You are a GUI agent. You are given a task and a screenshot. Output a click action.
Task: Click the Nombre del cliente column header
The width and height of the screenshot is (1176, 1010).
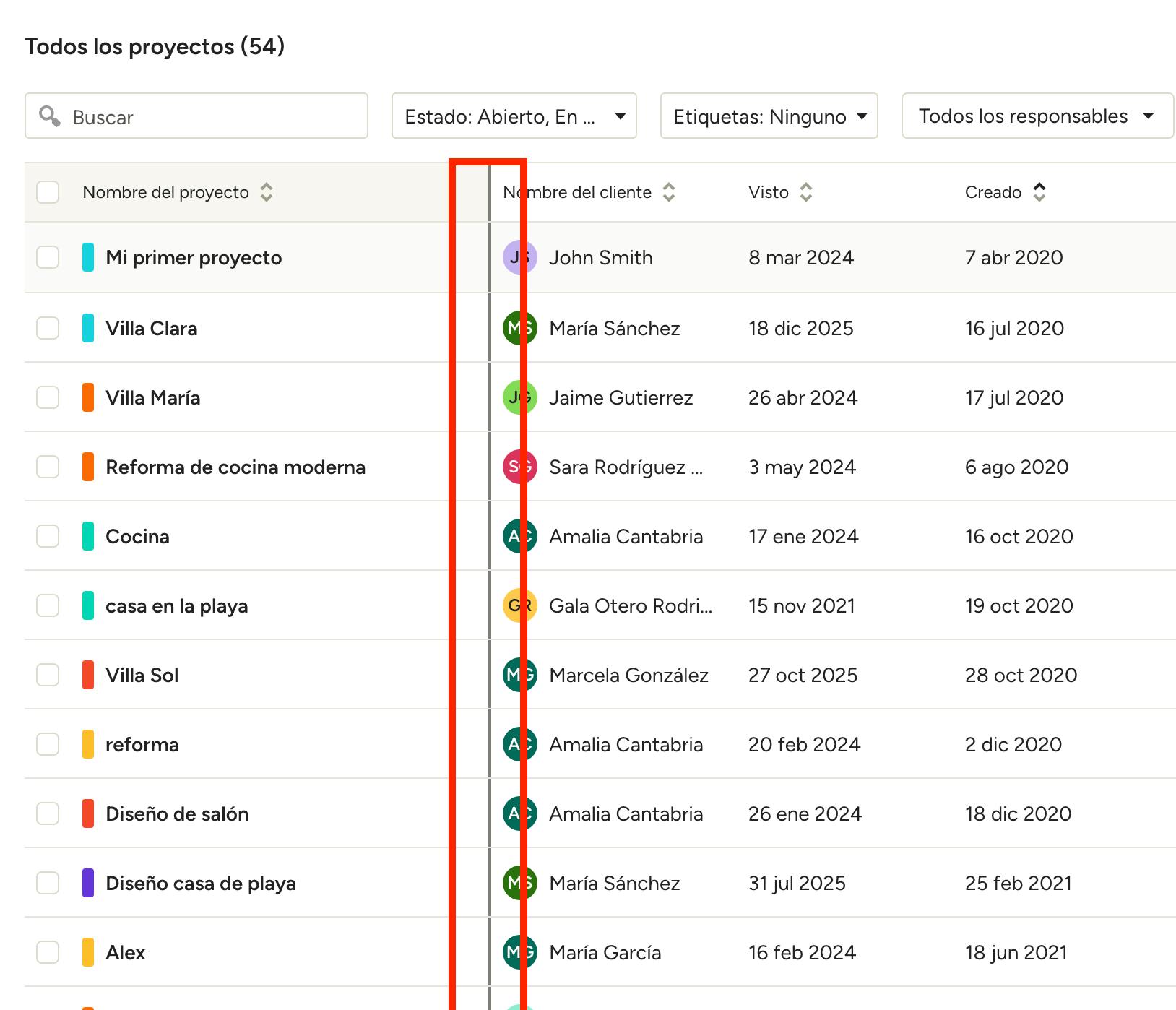[x=578, y=192]
